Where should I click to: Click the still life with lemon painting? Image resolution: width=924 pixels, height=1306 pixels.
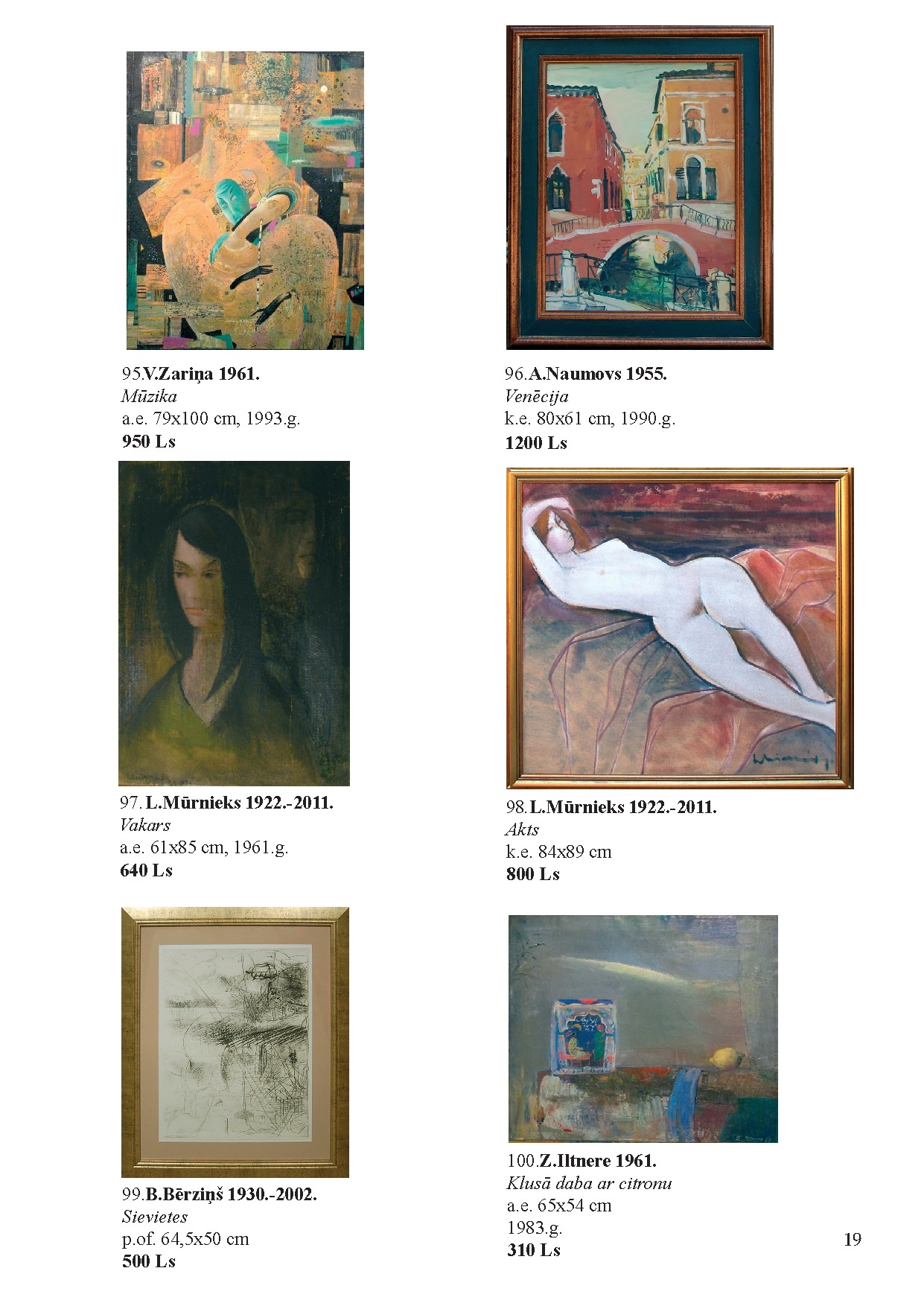[643, 1028]
